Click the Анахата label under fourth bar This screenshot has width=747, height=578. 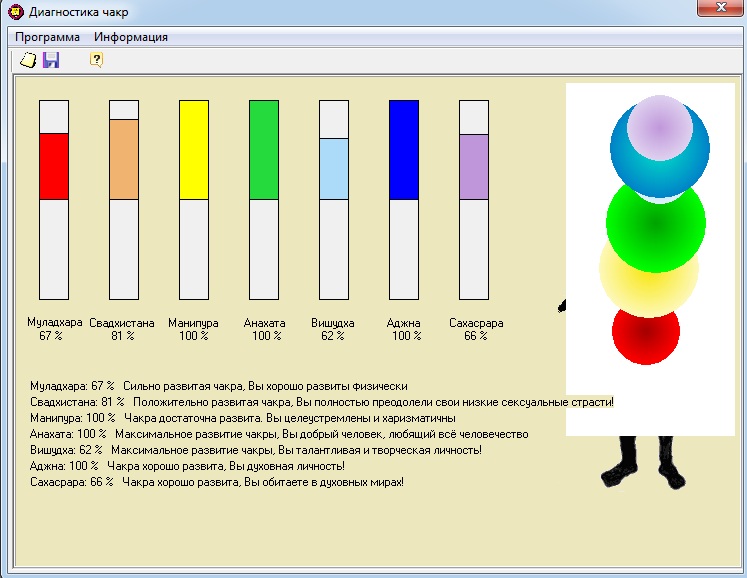[x=264, y=323]
